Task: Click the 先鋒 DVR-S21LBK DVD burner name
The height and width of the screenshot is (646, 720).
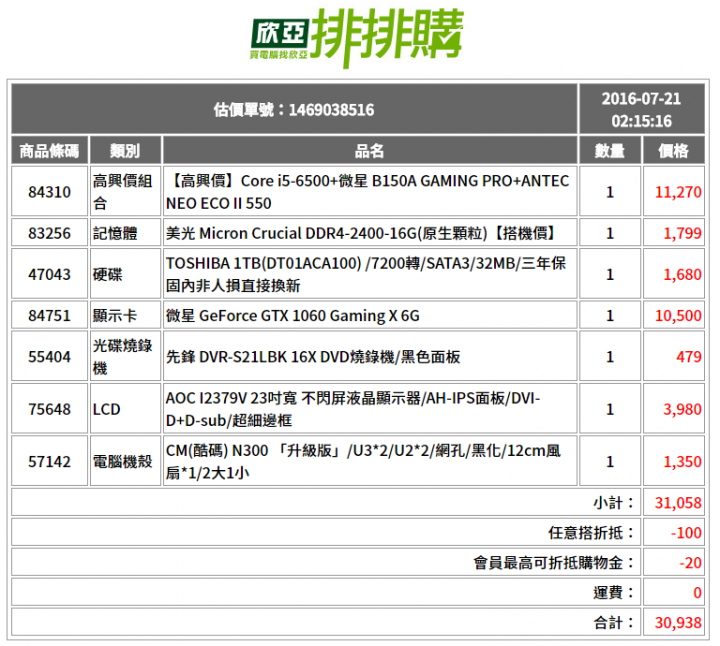Action: point(313,356)
